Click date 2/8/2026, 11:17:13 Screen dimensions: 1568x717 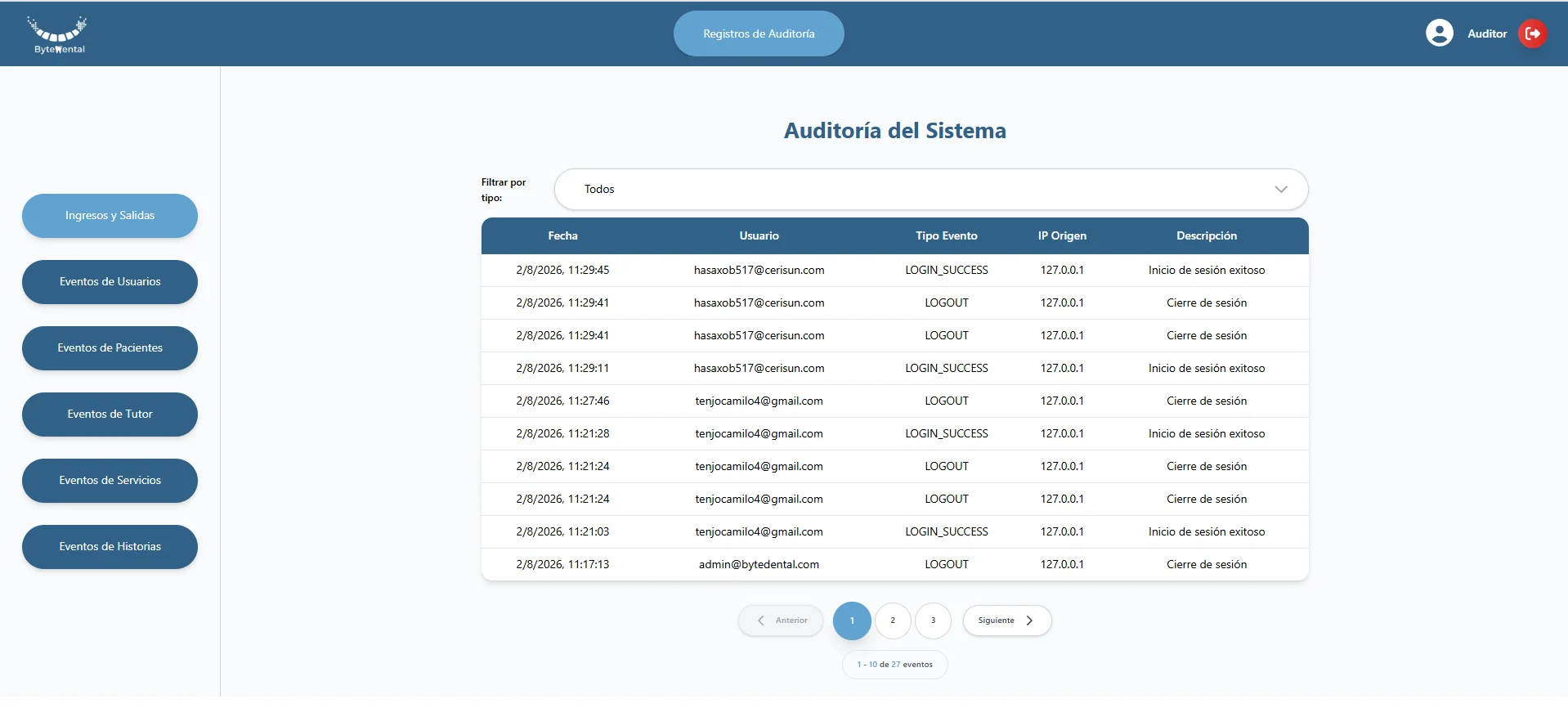(x=562, y=564)
